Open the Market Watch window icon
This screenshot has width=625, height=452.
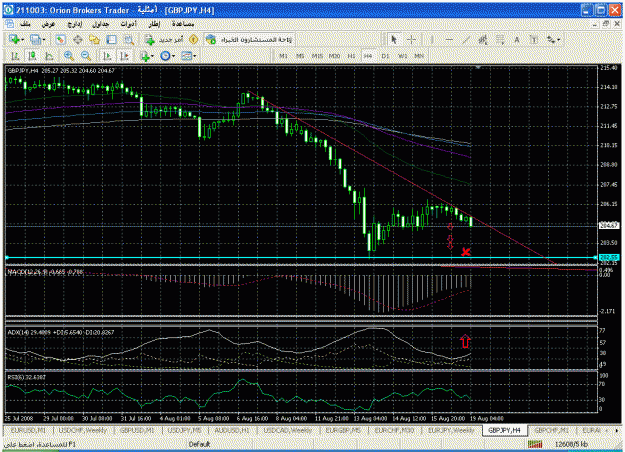click(x=60, y=39)
